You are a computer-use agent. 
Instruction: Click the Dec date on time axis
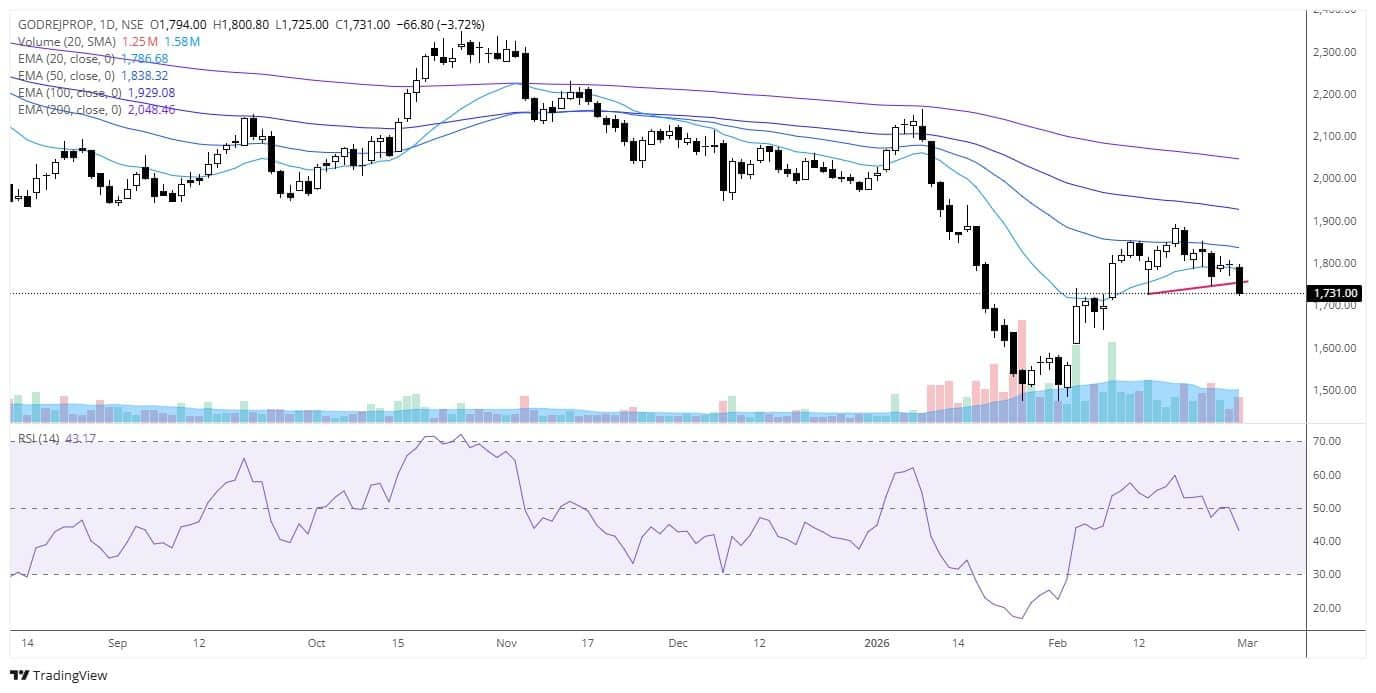pos(679,643)
